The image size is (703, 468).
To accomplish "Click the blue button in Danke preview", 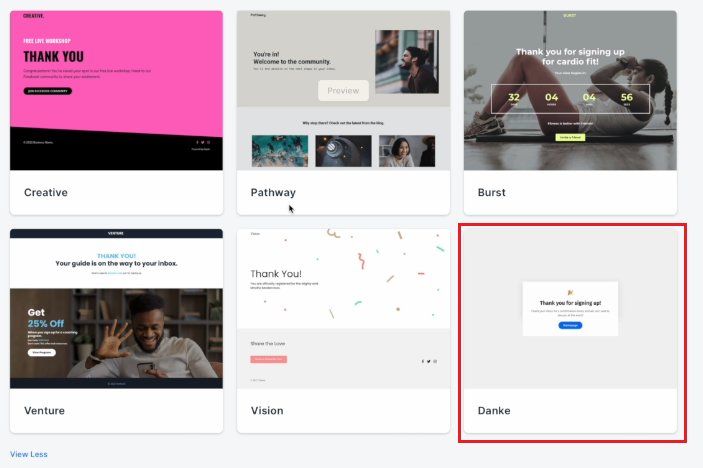I will point(570,325).
